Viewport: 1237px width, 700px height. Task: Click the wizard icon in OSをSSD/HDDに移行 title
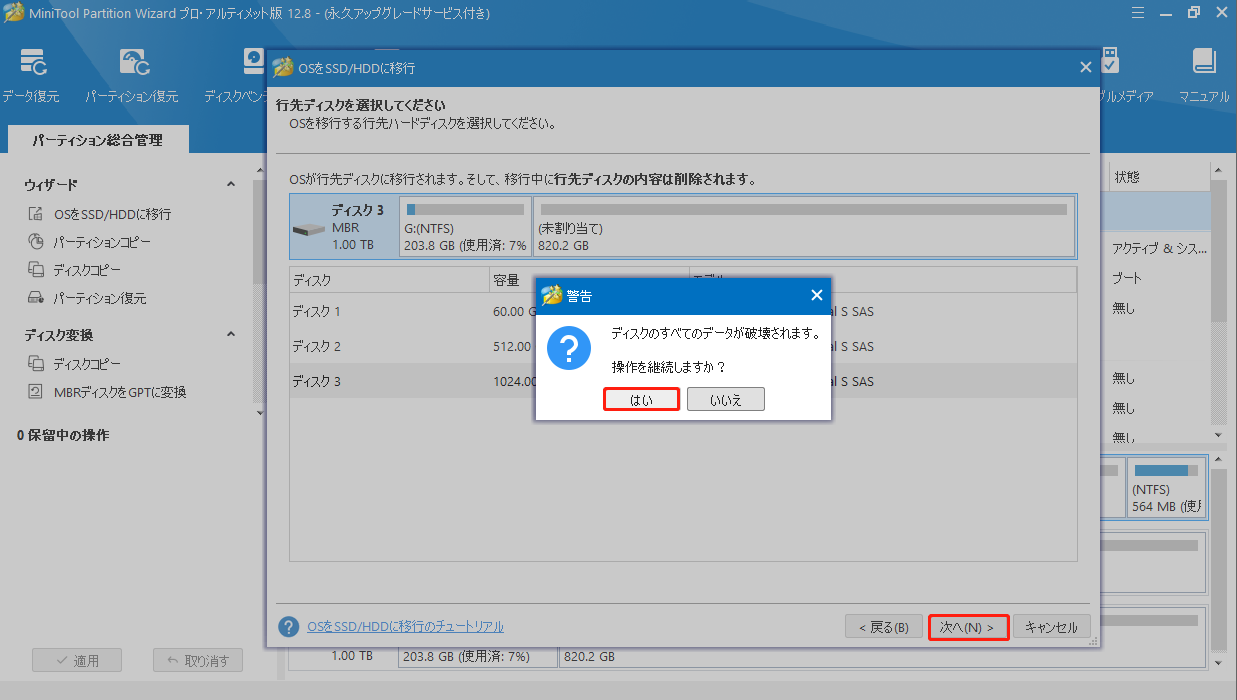point(283,68)
